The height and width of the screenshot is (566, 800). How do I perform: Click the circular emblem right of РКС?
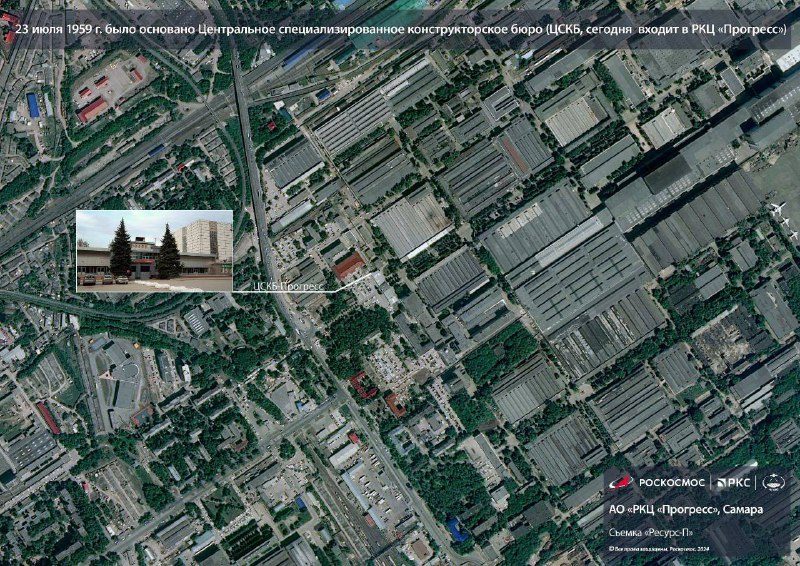[774, 483]
